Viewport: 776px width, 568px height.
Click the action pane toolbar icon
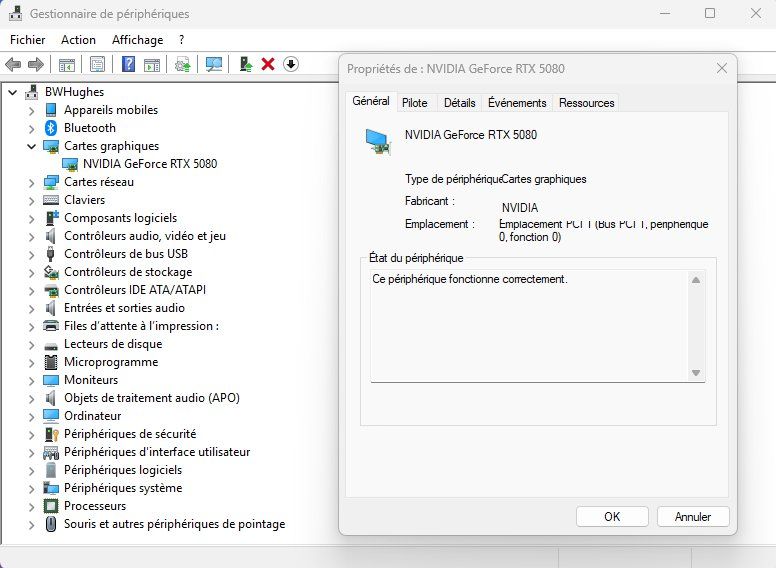[152, 64]
